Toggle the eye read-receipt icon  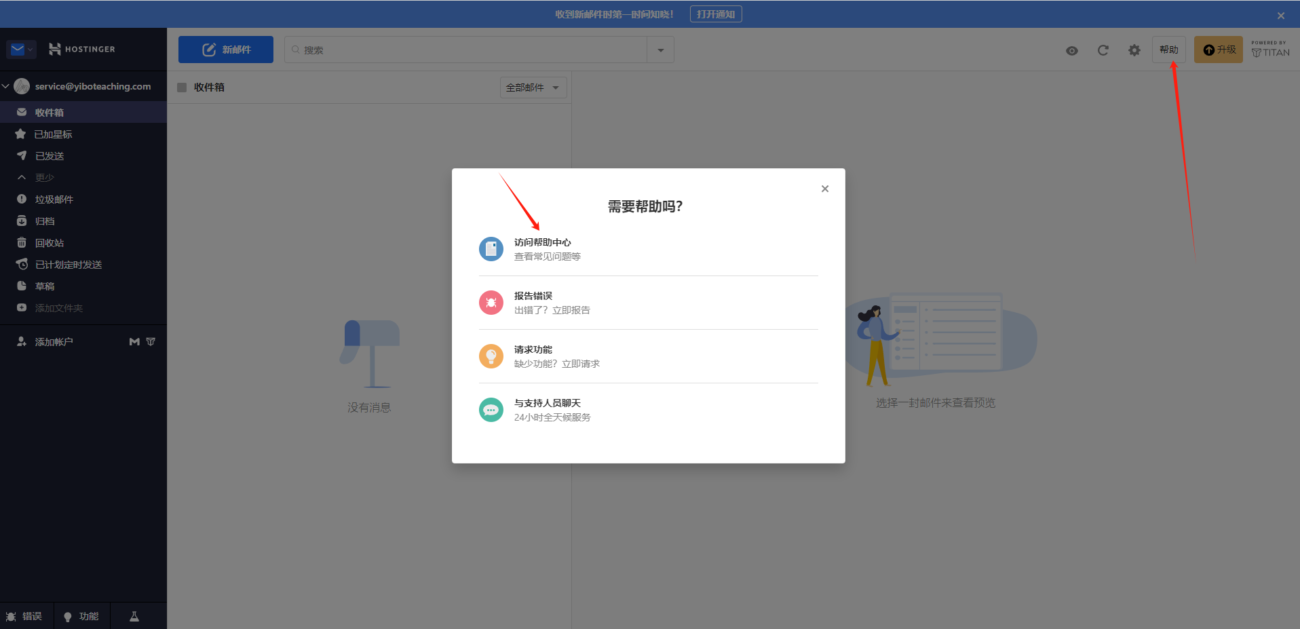pos(1072,50)
